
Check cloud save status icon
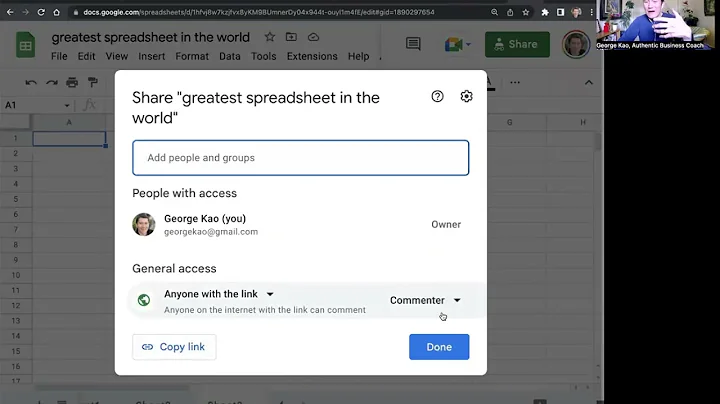click(313, 37)
